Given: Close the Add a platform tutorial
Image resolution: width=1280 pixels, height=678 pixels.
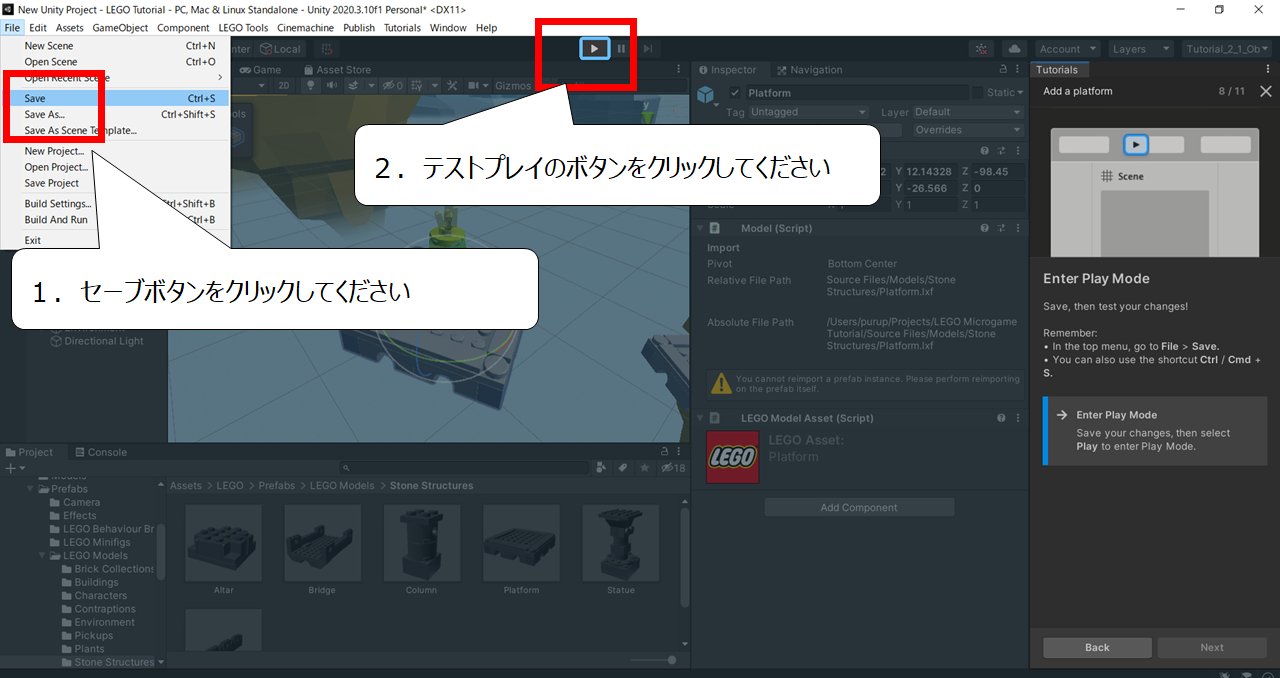Looking at the screenshot, I should (1266, 91).
